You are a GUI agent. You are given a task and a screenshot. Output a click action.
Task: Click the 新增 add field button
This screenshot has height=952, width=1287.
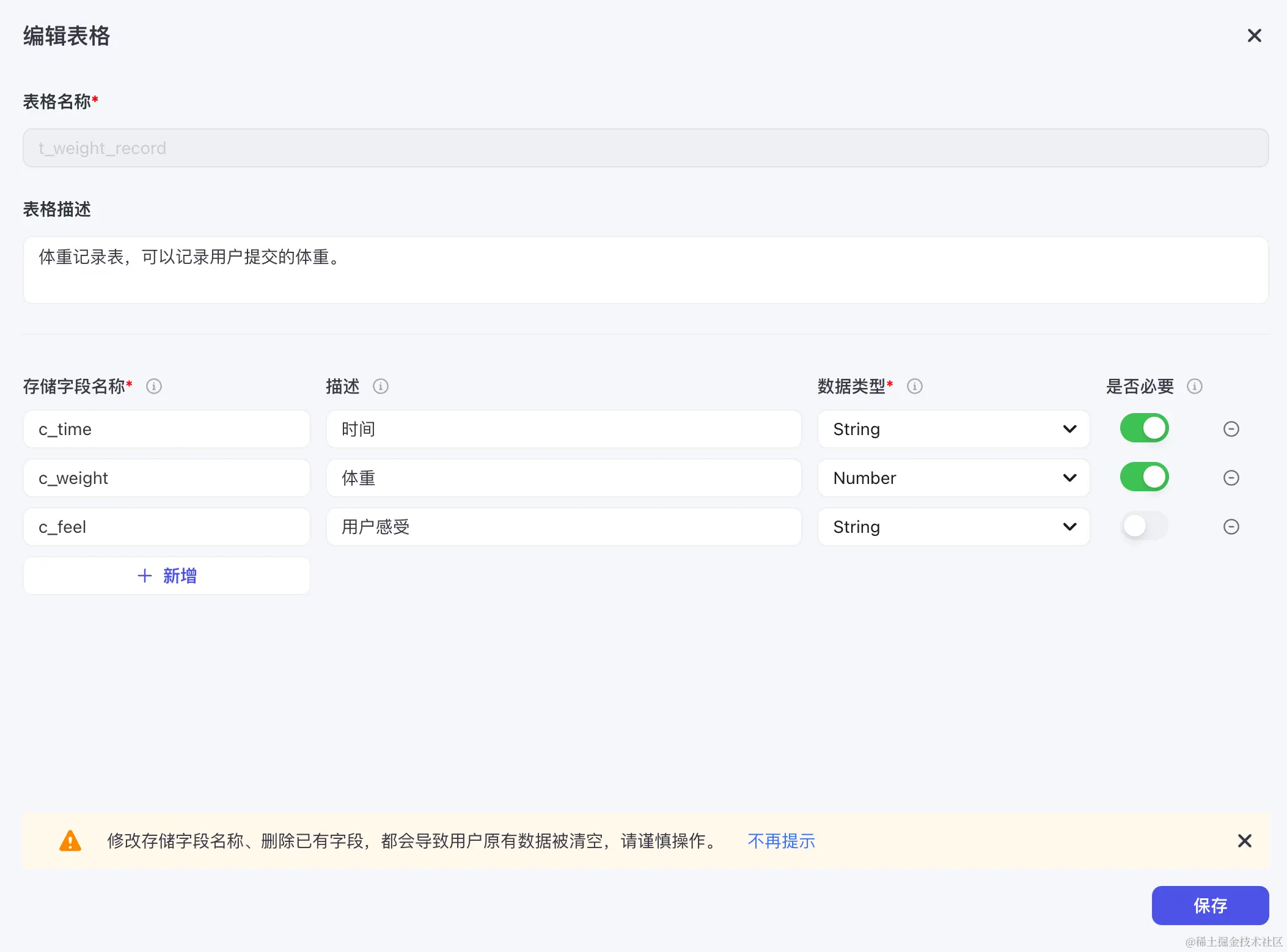point(167,576)
